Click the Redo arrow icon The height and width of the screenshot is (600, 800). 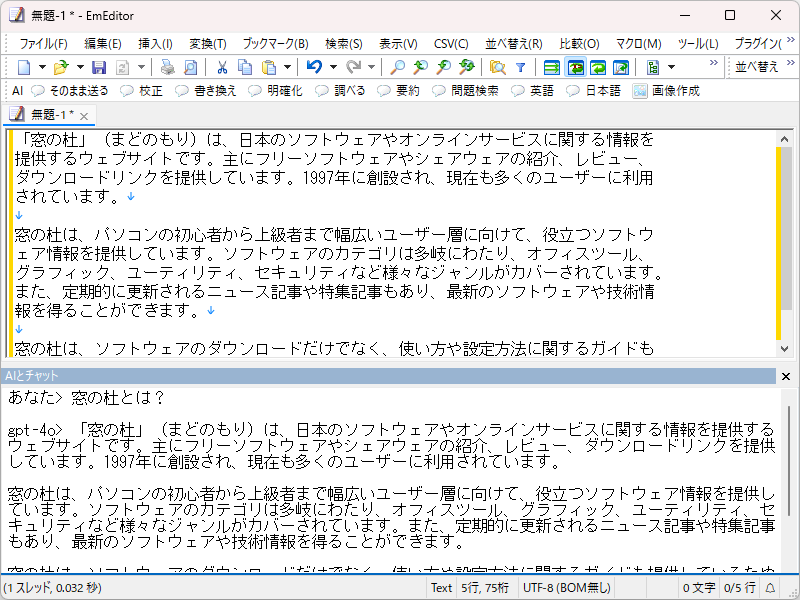[x=353, y=67]
